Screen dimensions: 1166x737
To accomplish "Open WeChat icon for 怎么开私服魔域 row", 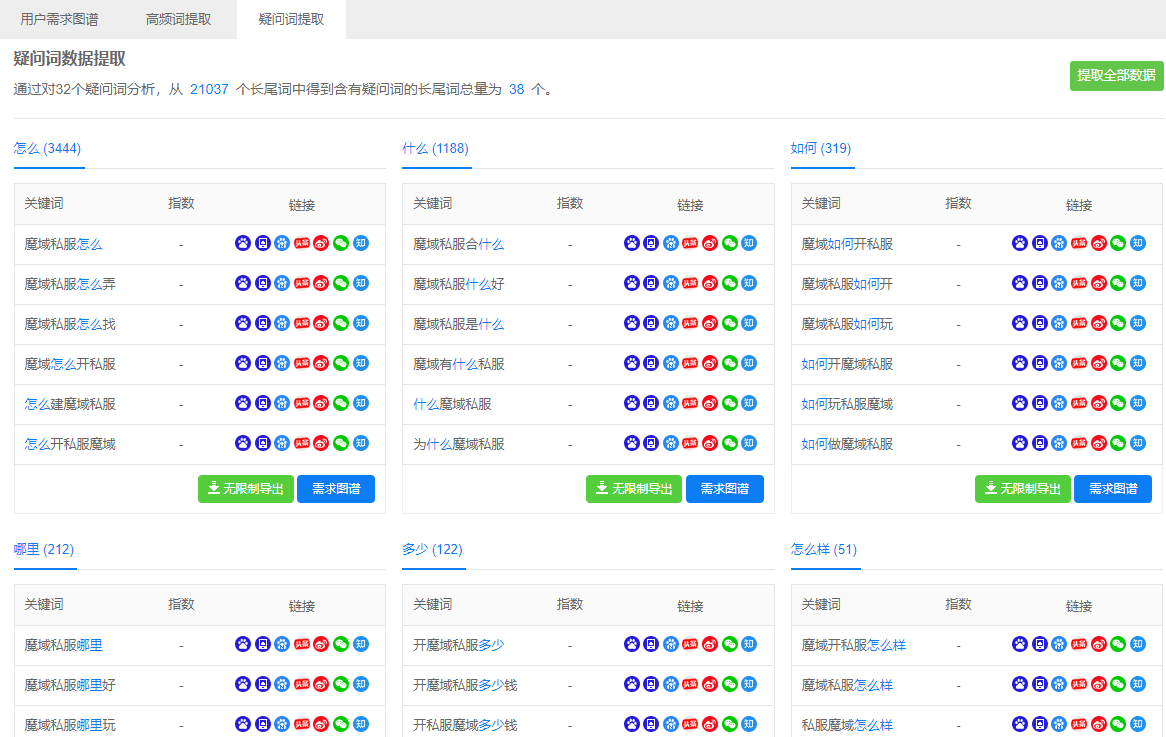I will (341, 444).
